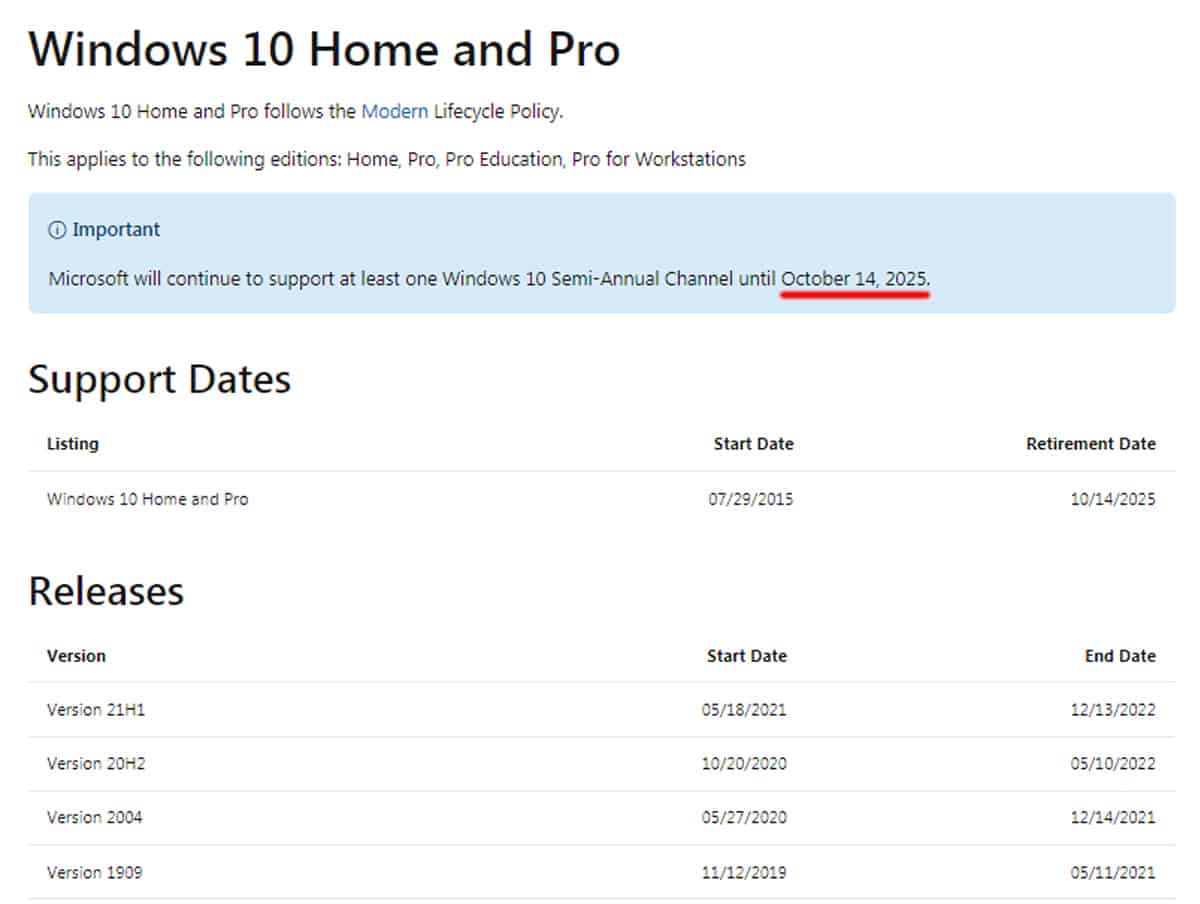Open the Modern Lifecycle Policy link

click(394, 111)
